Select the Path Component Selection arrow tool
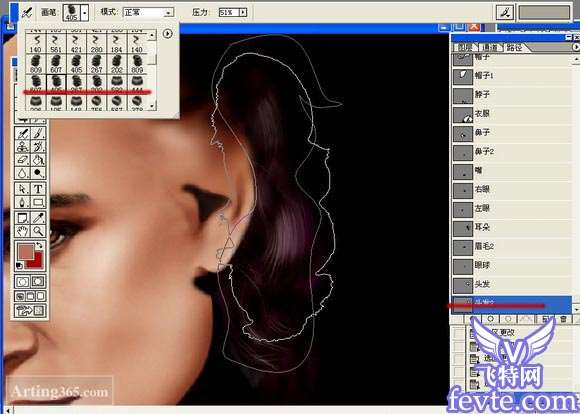Viewport: 580px width, 414px height. pos(23,189)
